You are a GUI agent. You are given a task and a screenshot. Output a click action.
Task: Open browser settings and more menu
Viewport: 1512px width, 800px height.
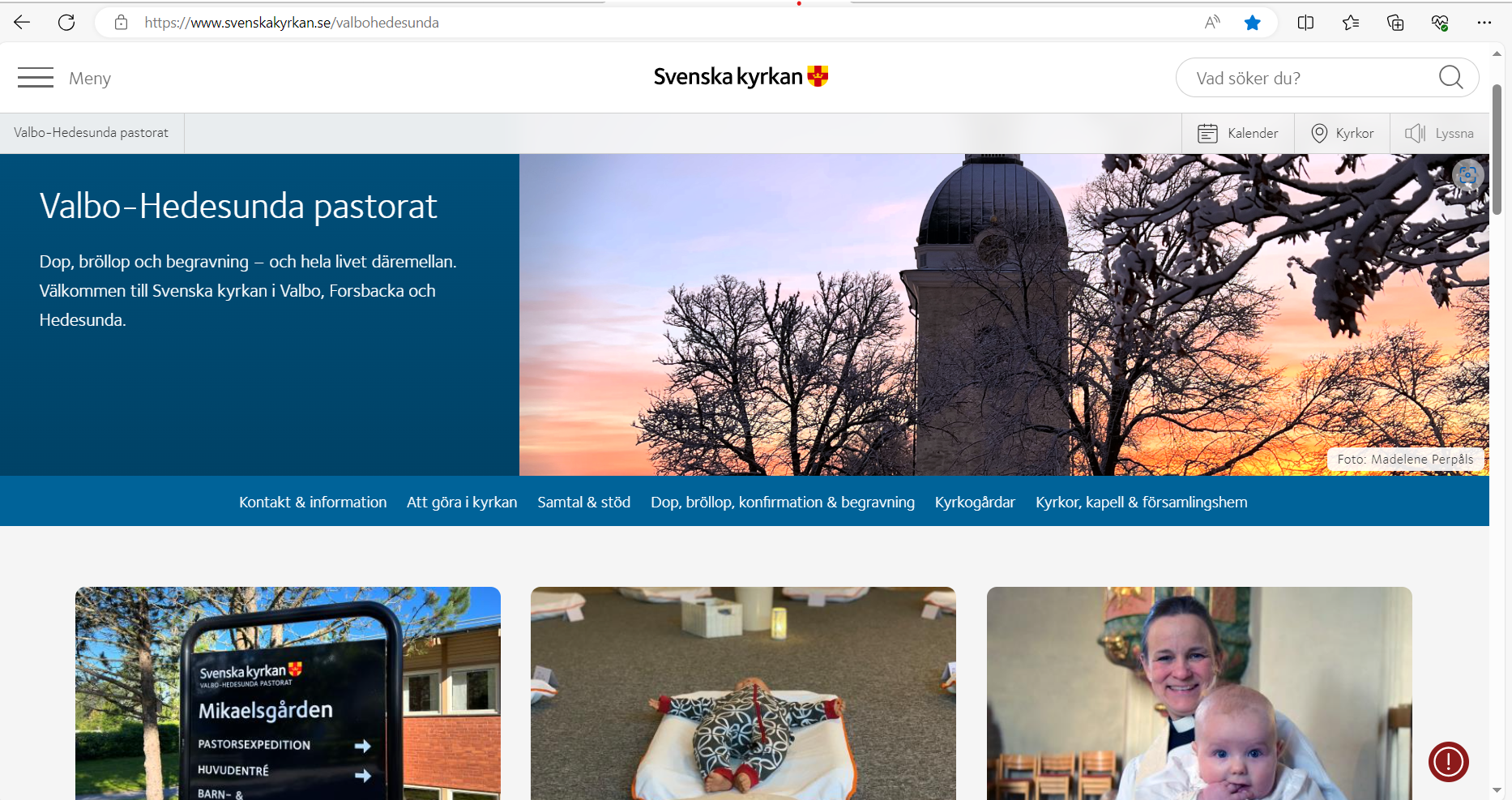pos(1484,23)
